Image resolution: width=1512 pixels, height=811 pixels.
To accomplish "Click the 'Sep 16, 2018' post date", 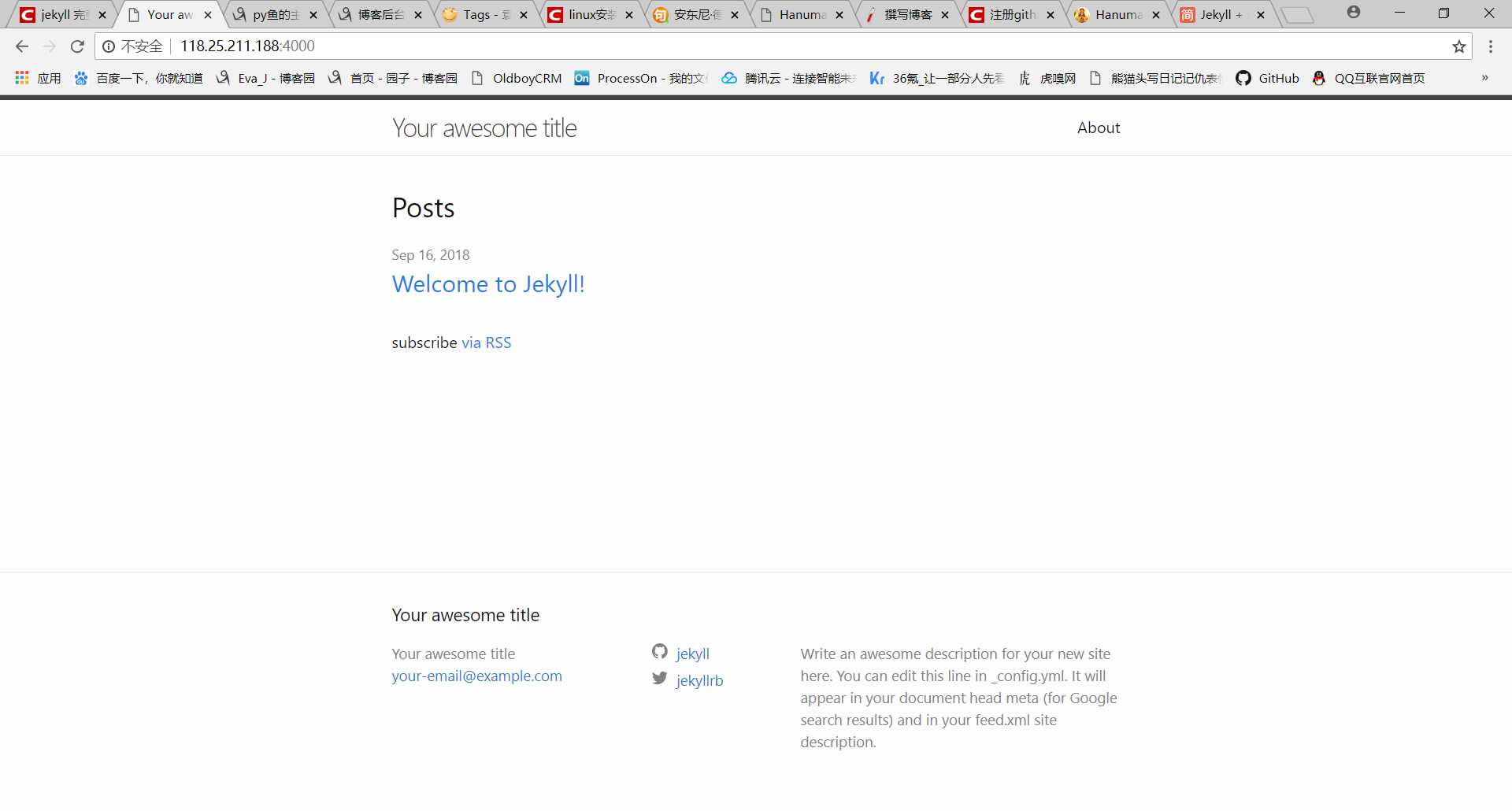I will coord(430,255).
